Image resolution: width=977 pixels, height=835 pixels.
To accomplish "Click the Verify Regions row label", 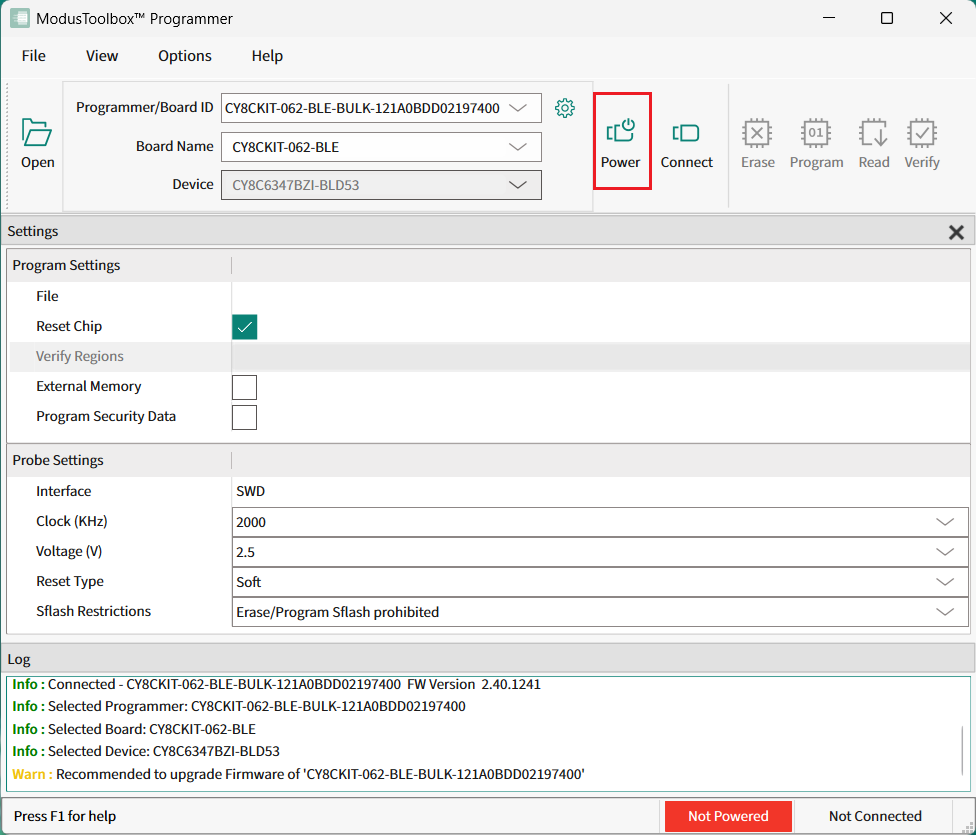I will coord(80,356).
